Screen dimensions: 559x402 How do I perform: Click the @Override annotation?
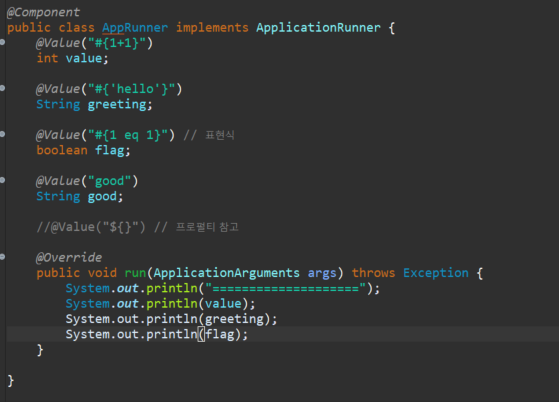coord(69,258)
